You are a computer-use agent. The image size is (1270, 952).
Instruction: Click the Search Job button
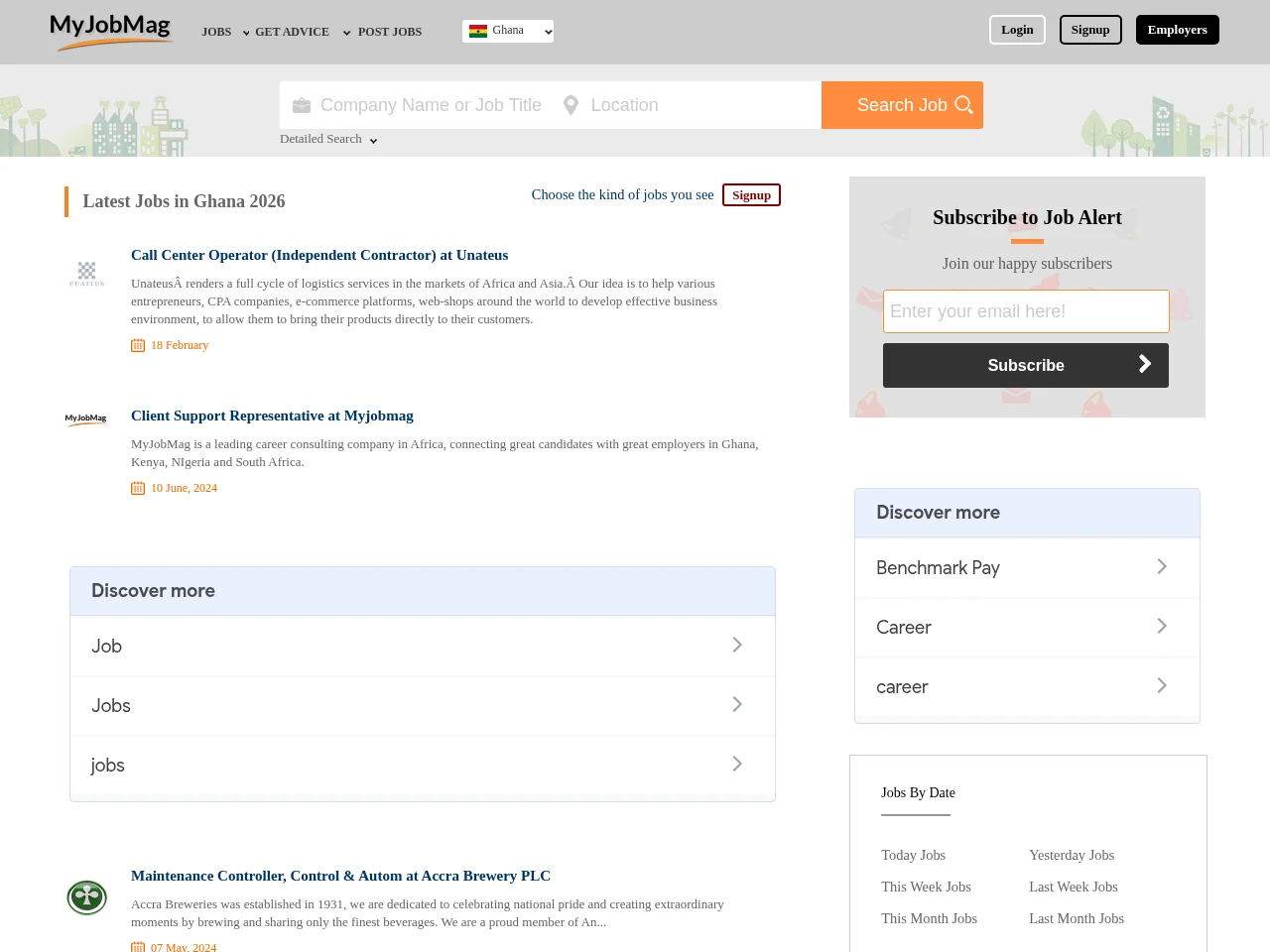click(x=902, y=105)
